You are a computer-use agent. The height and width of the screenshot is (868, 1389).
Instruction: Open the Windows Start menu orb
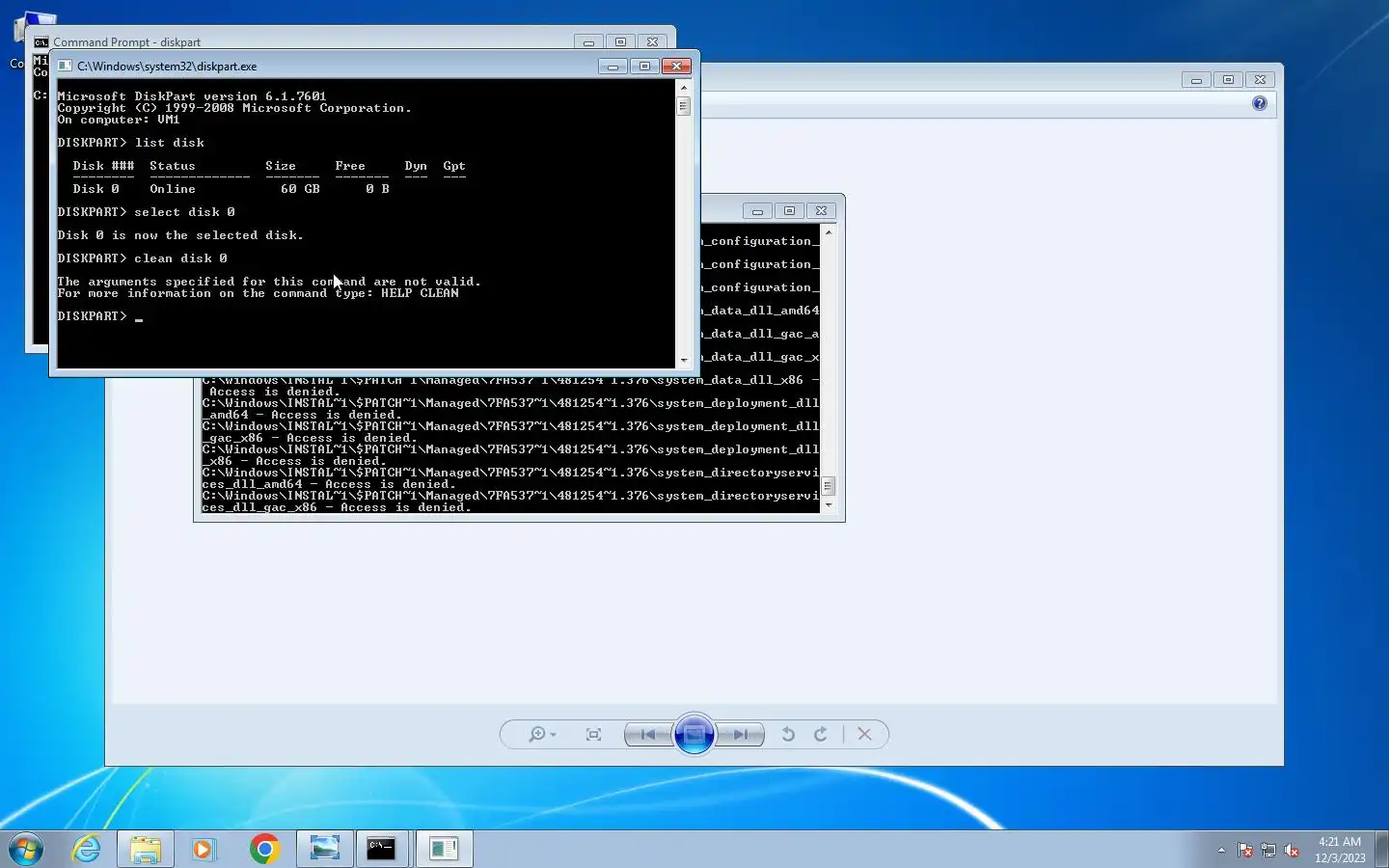click(26, 849)
